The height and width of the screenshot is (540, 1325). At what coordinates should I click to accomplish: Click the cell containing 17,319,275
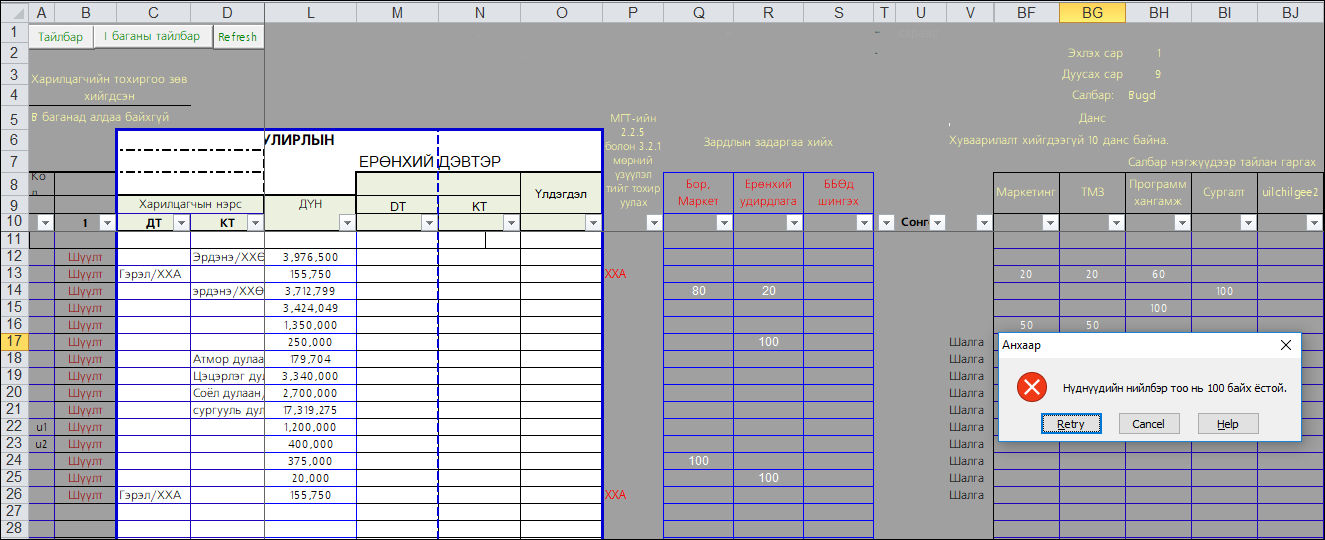click(x=310, y=410)
